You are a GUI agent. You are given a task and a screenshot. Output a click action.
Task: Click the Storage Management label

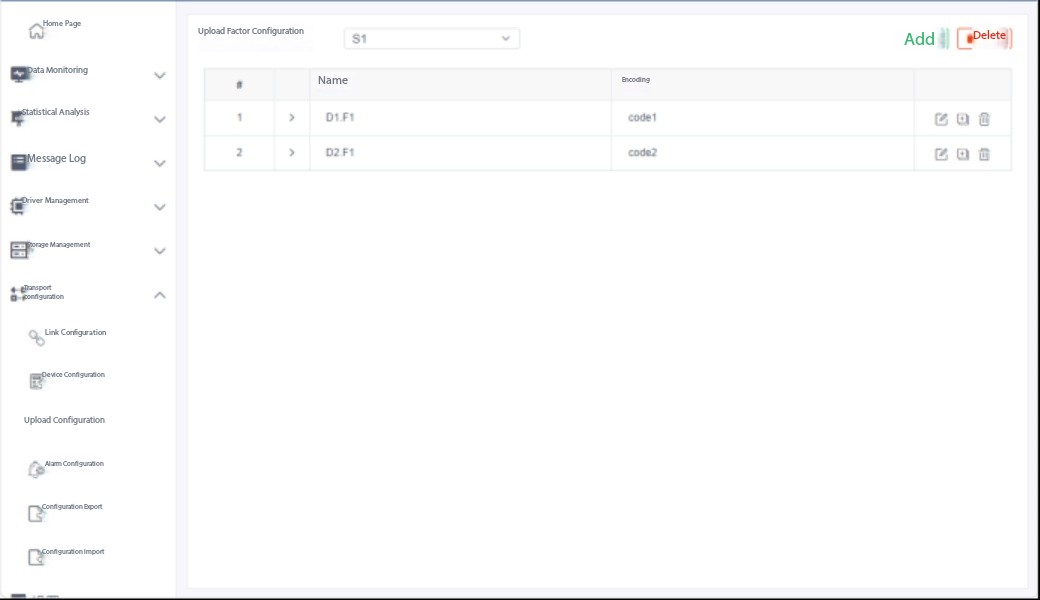(x=58, y=245)
